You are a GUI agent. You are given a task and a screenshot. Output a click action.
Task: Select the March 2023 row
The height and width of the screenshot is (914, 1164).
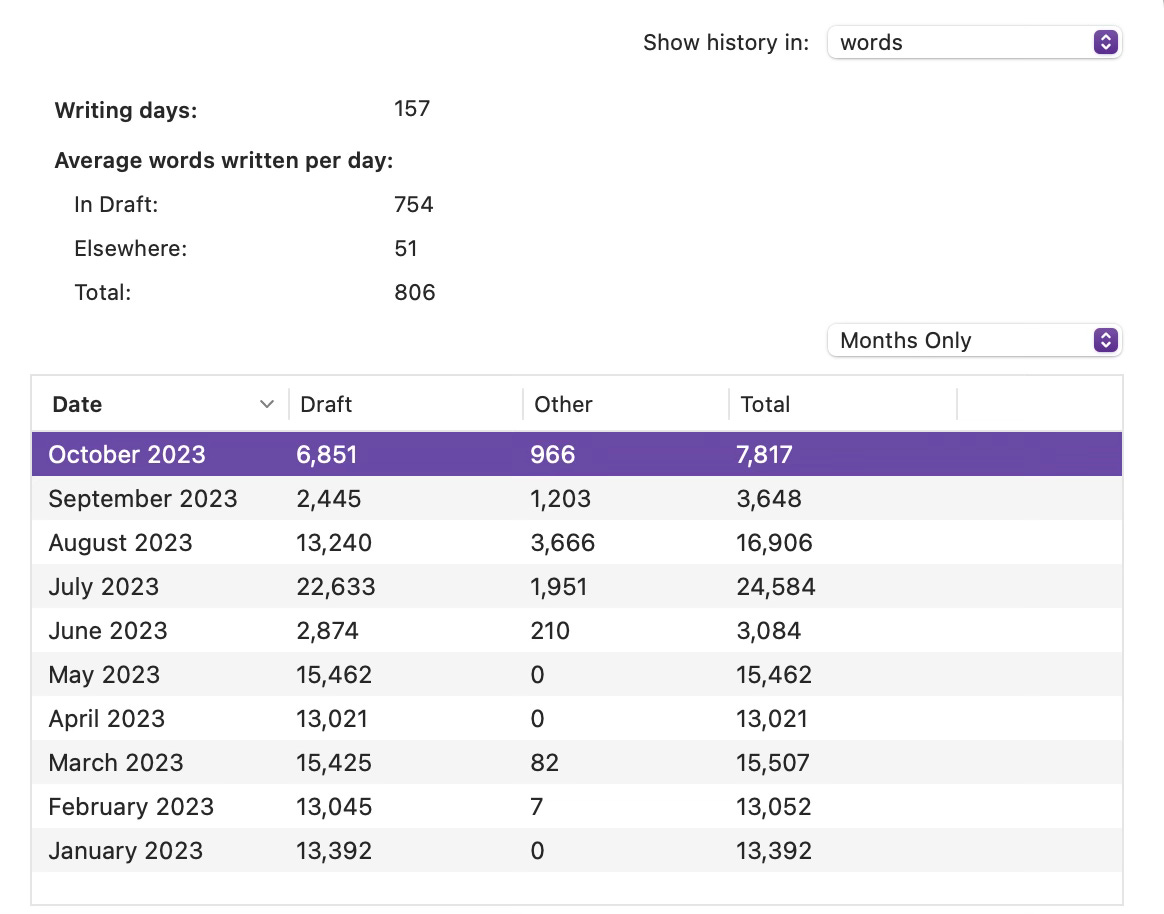click(x=577, y=763)
